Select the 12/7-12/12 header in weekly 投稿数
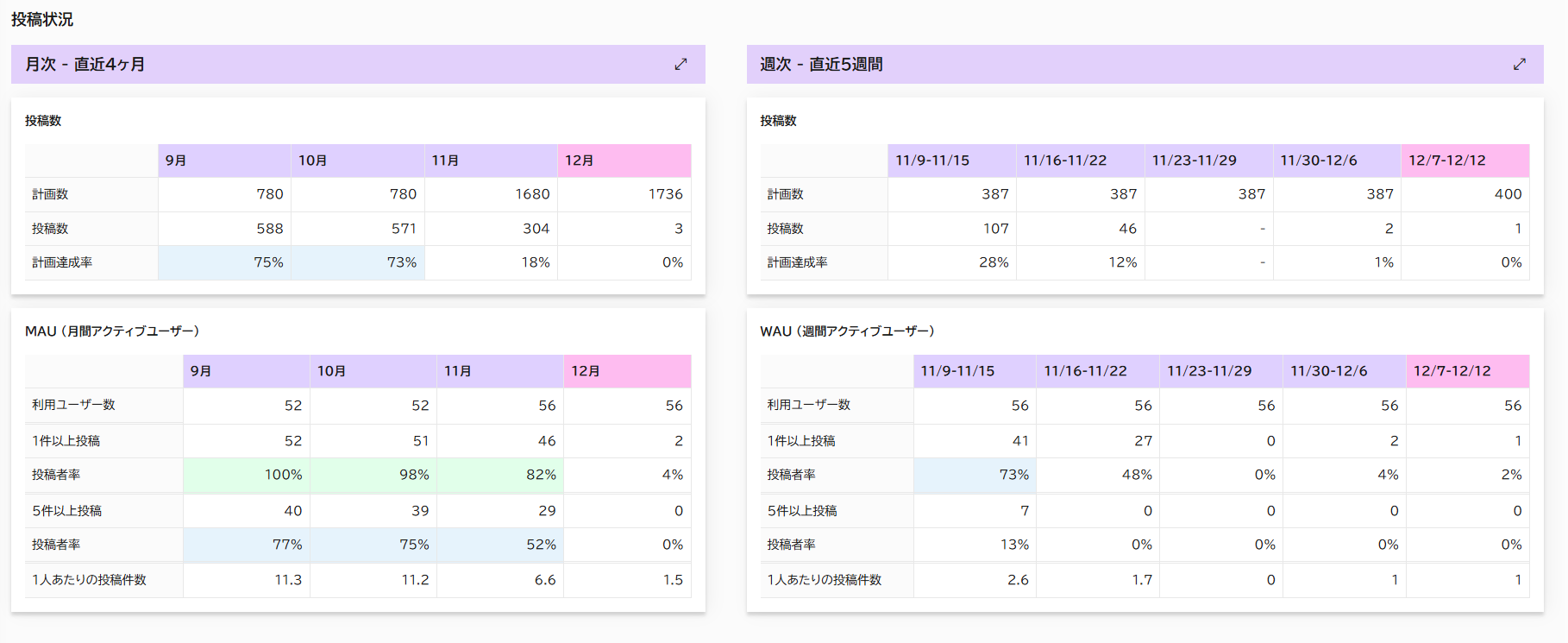This screenshot has height=643, width=1568. tap(1465, 161)
